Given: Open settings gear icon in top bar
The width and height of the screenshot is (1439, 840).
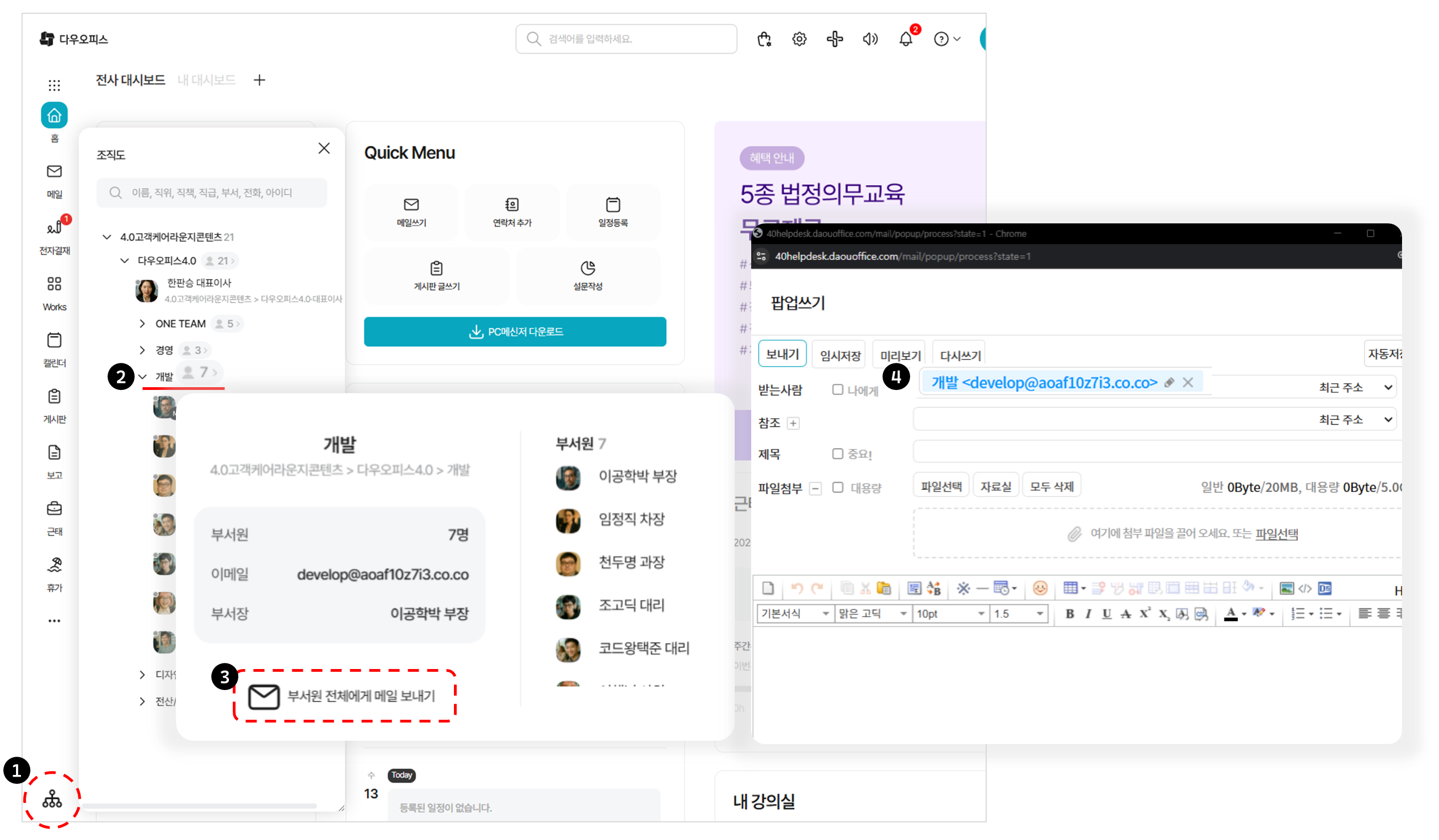Looking at the screenshot, I should click(799, 39).
